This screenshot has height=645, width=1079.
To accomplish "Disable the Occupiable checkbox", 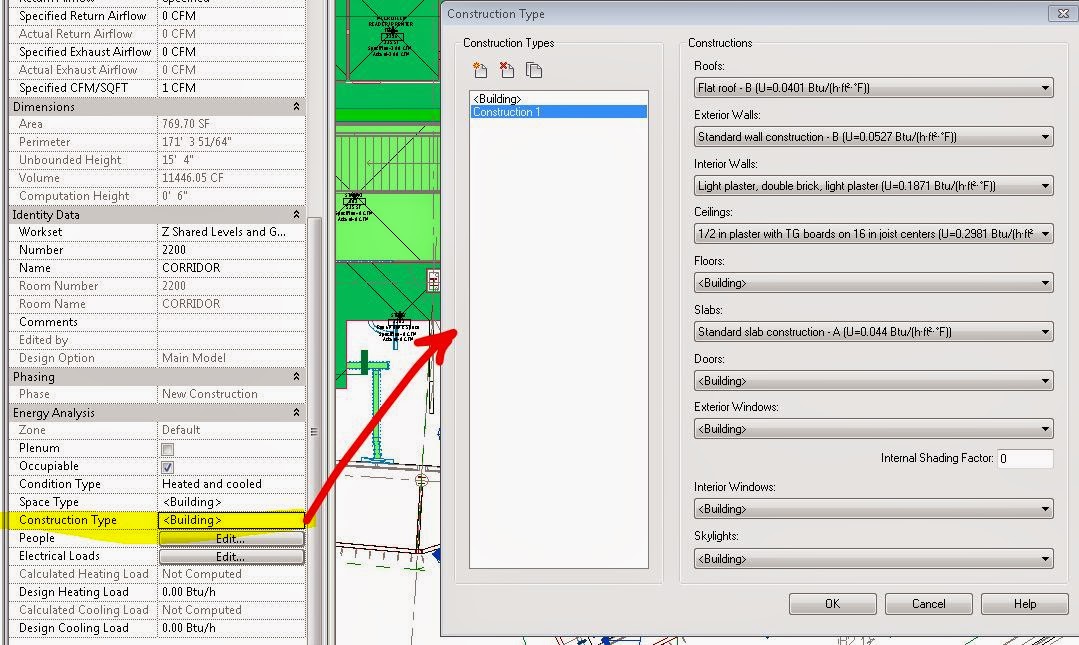I will 166,466.
